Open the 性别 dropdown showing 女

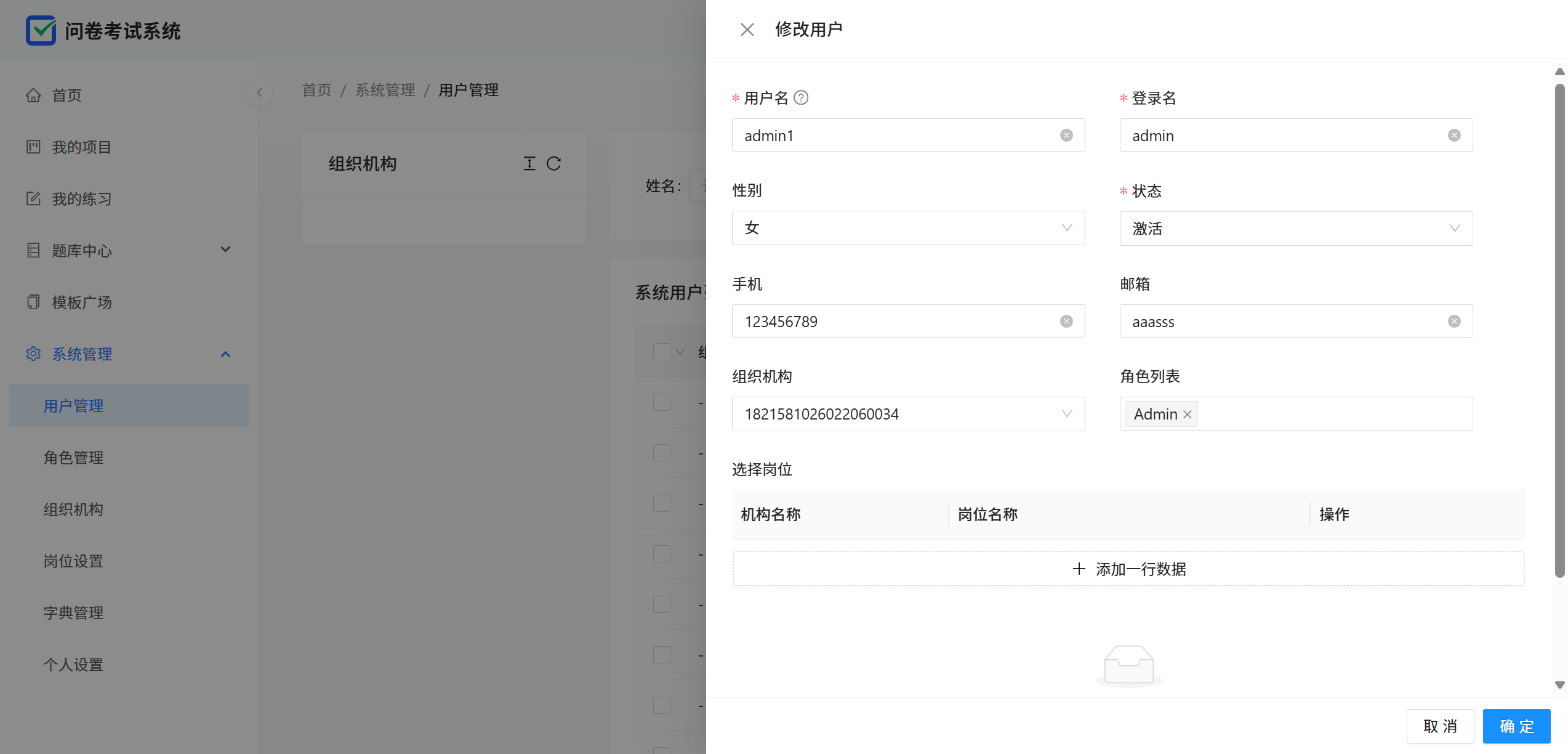click(908, 229)
